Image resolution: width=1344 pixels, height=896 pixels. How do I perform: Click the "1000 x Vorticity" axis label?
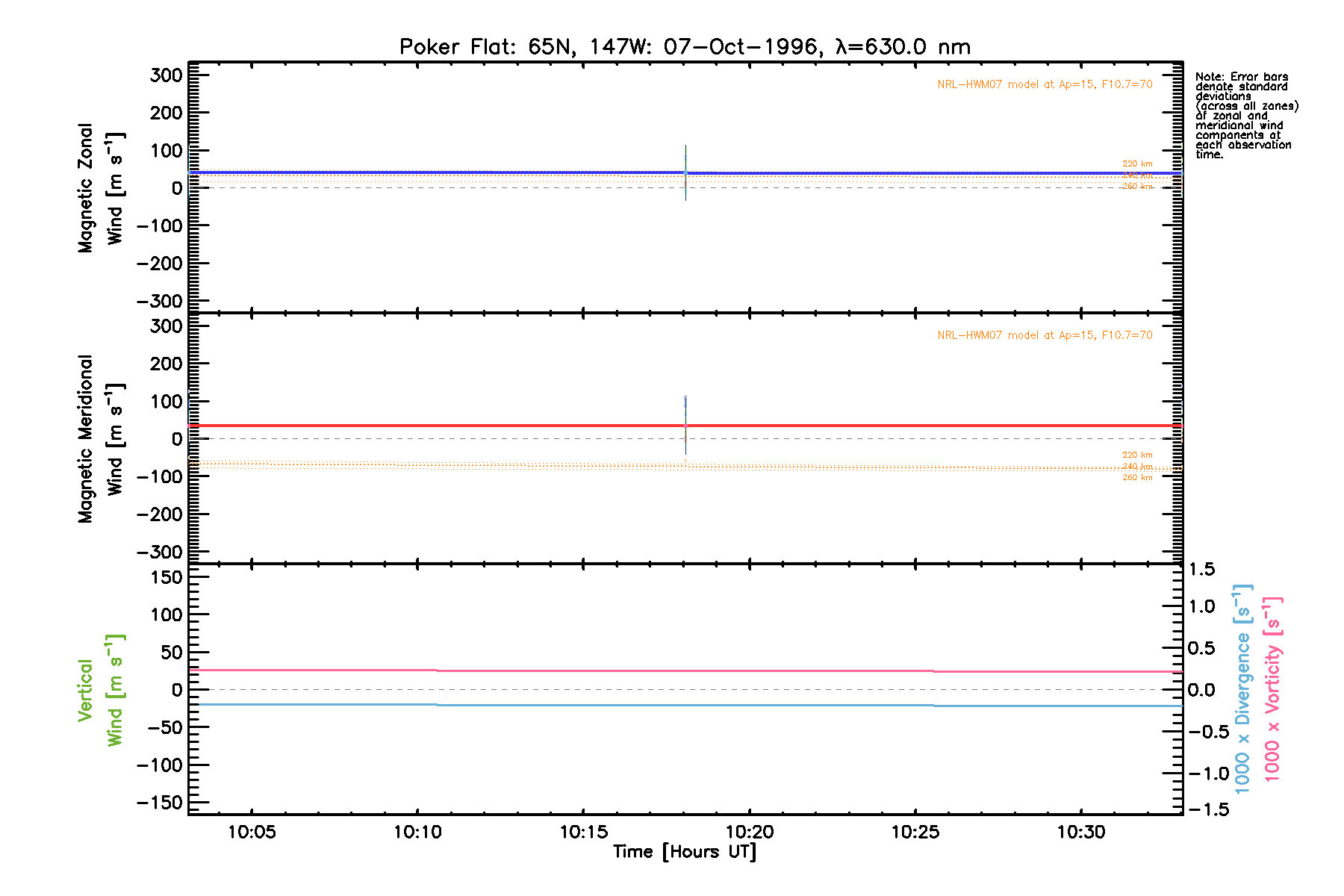(x=1272, y=688)
